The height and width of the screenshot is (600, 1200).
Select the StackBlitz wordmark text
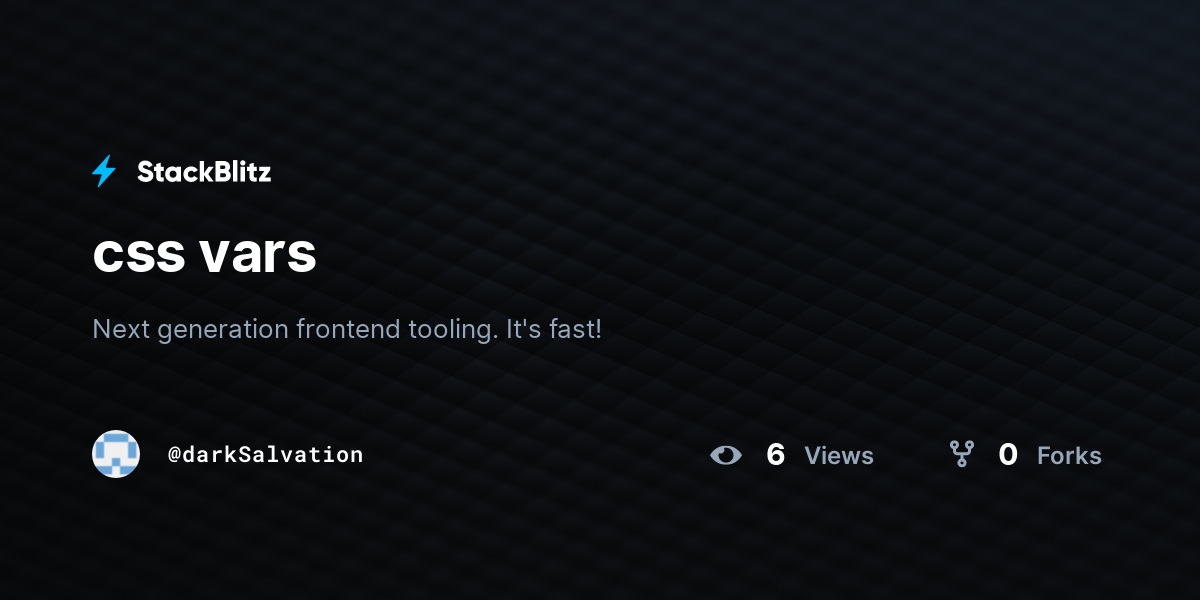tap(204, 172)
